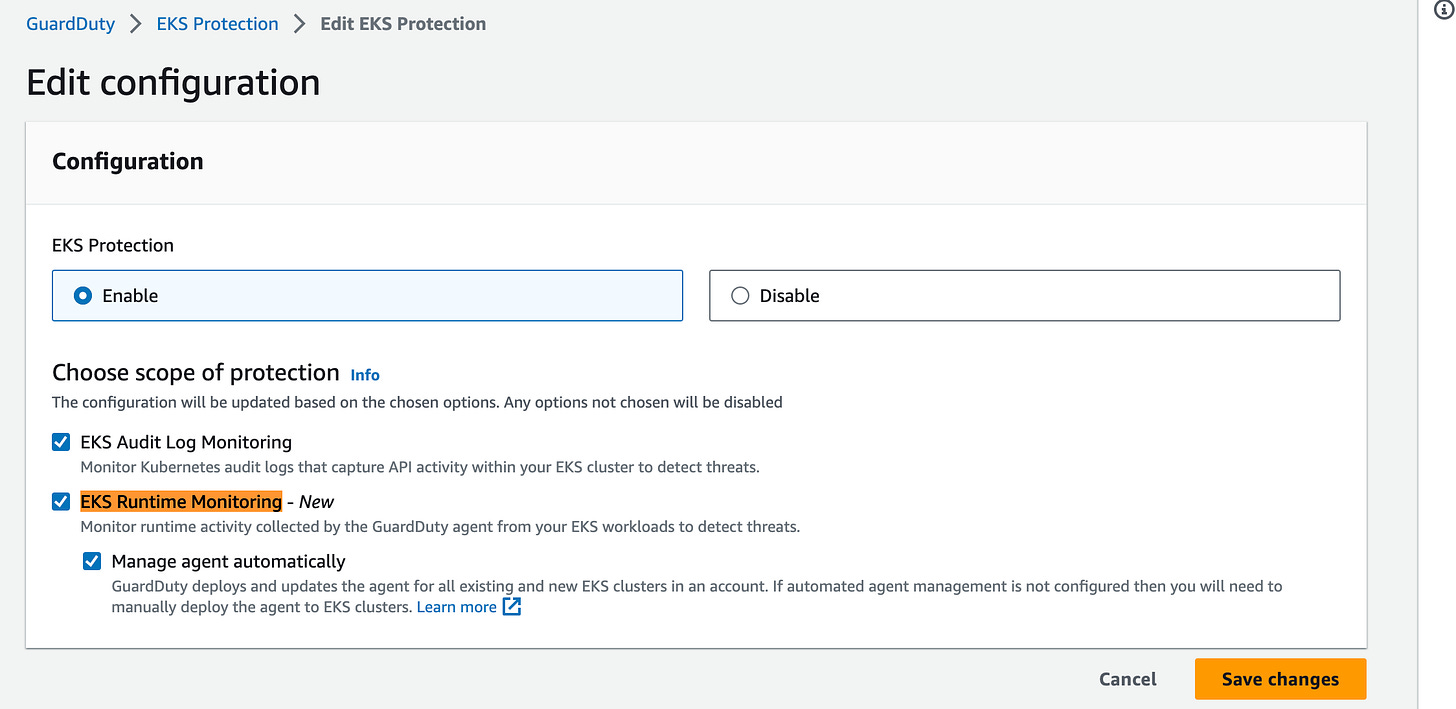Click the Configuration panel heading
This screenshot has height=709, width=1456.
(x=128, y=161)
